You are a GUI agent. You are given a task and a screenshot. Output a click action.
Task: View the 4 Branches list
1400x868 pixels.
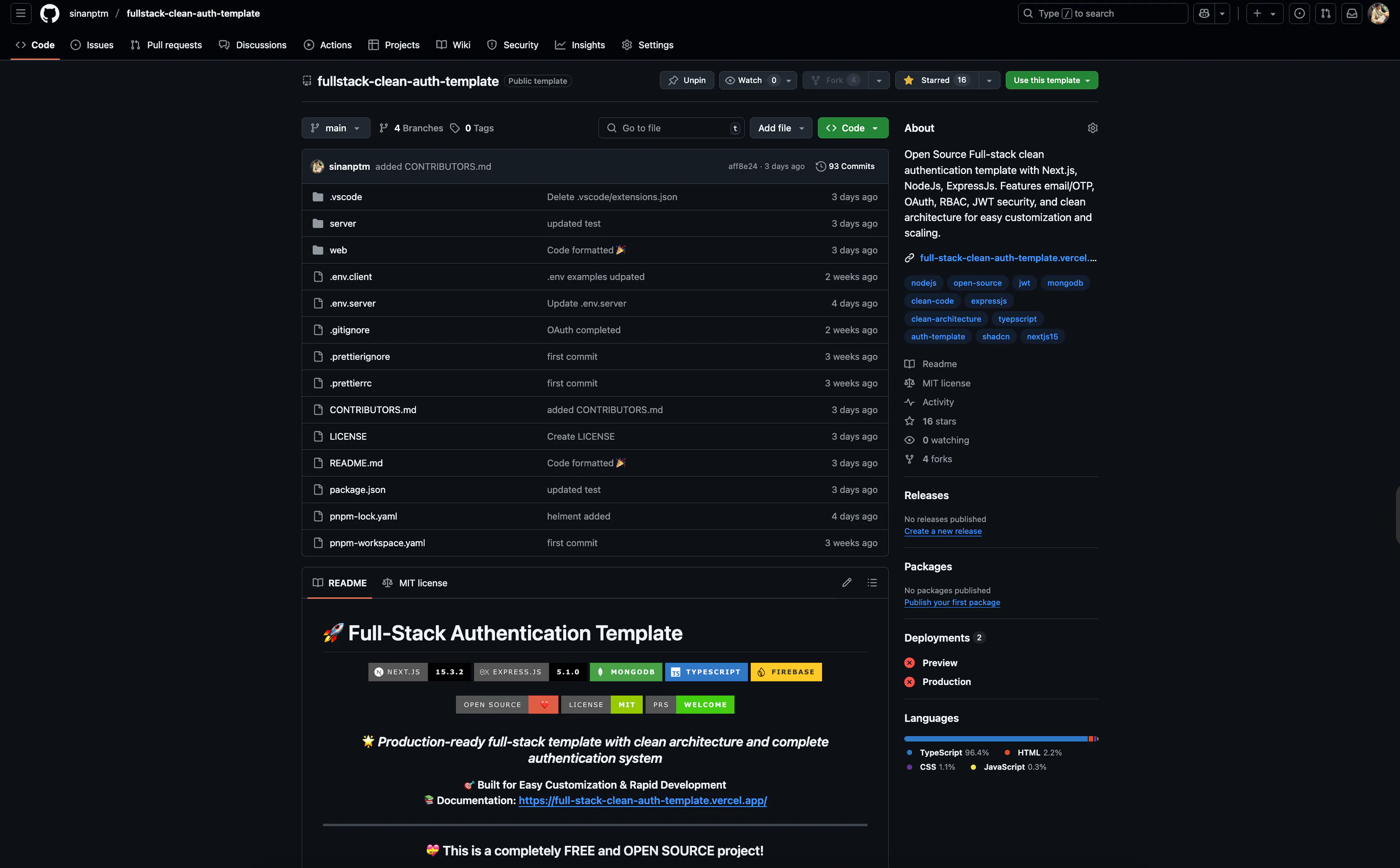coord(411,128)
